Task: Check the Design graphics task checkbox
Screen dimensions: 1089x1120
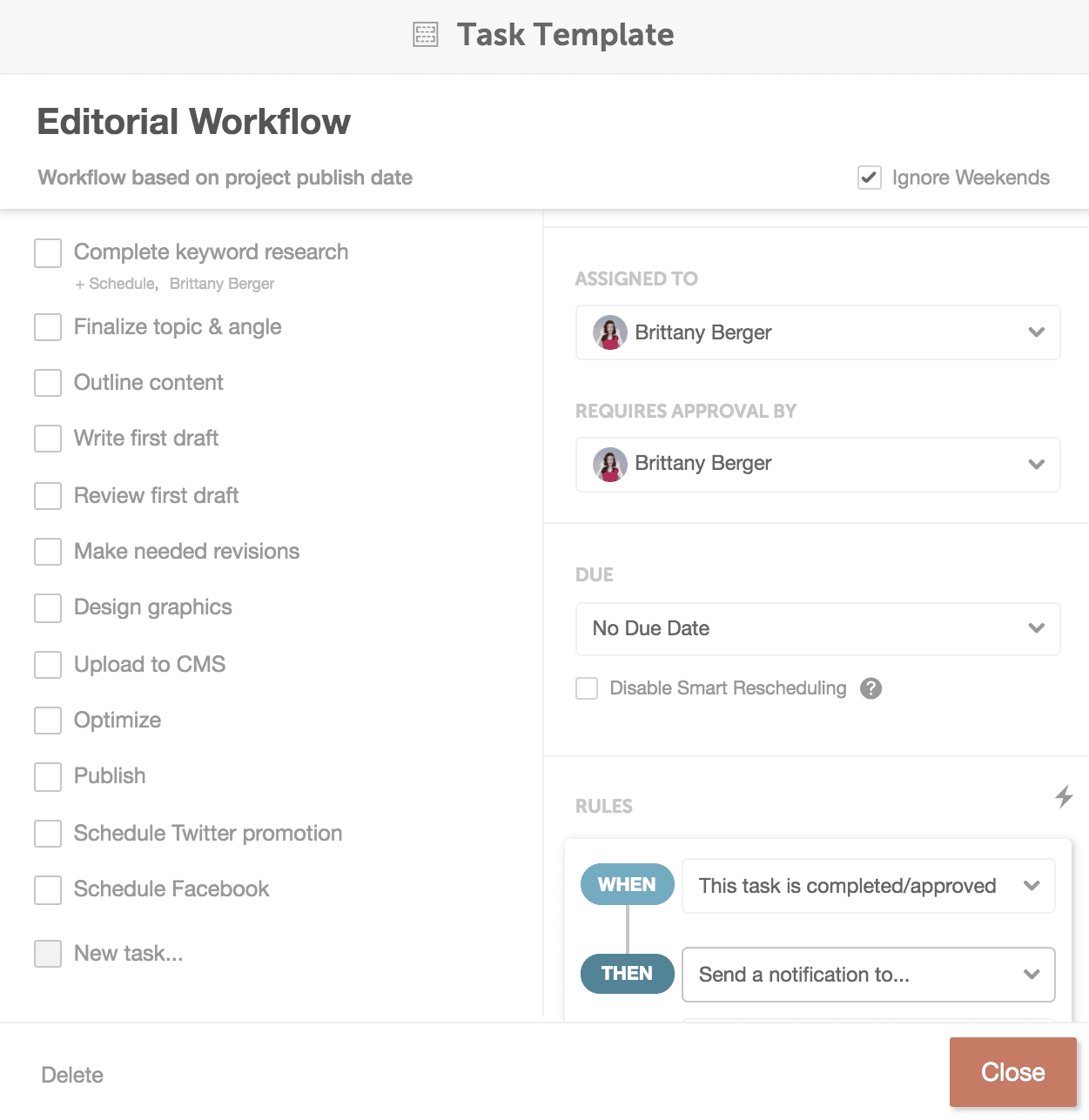Action: (48, 607)
